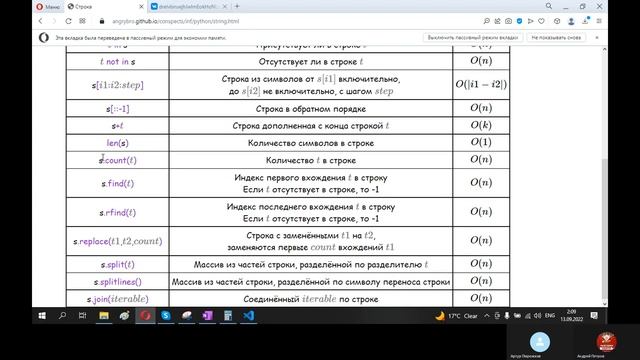The height and width of the screenshot is (360, 640).
Task: Open Calculator from the taskbar
Action: [228, 316]
